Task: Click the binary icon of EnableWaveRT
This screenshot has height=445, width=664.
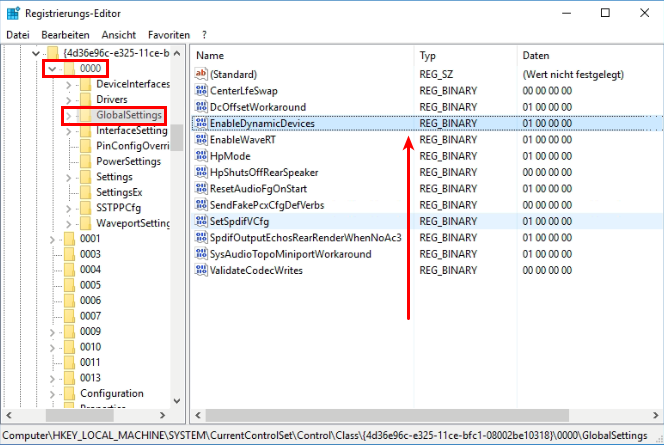Action: 201,139
